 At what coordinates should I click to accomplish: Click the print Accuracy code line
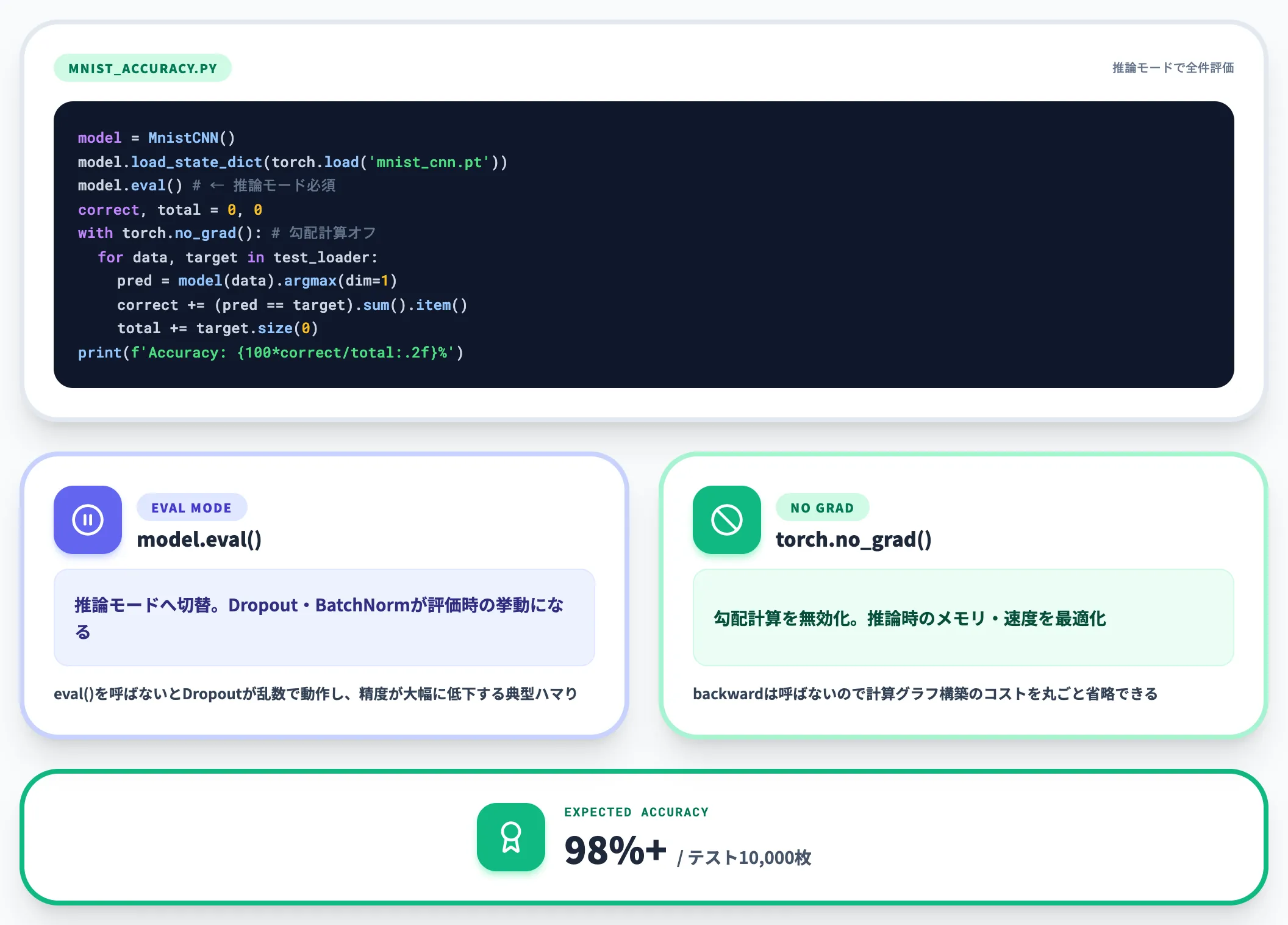[x=271, y=353]
